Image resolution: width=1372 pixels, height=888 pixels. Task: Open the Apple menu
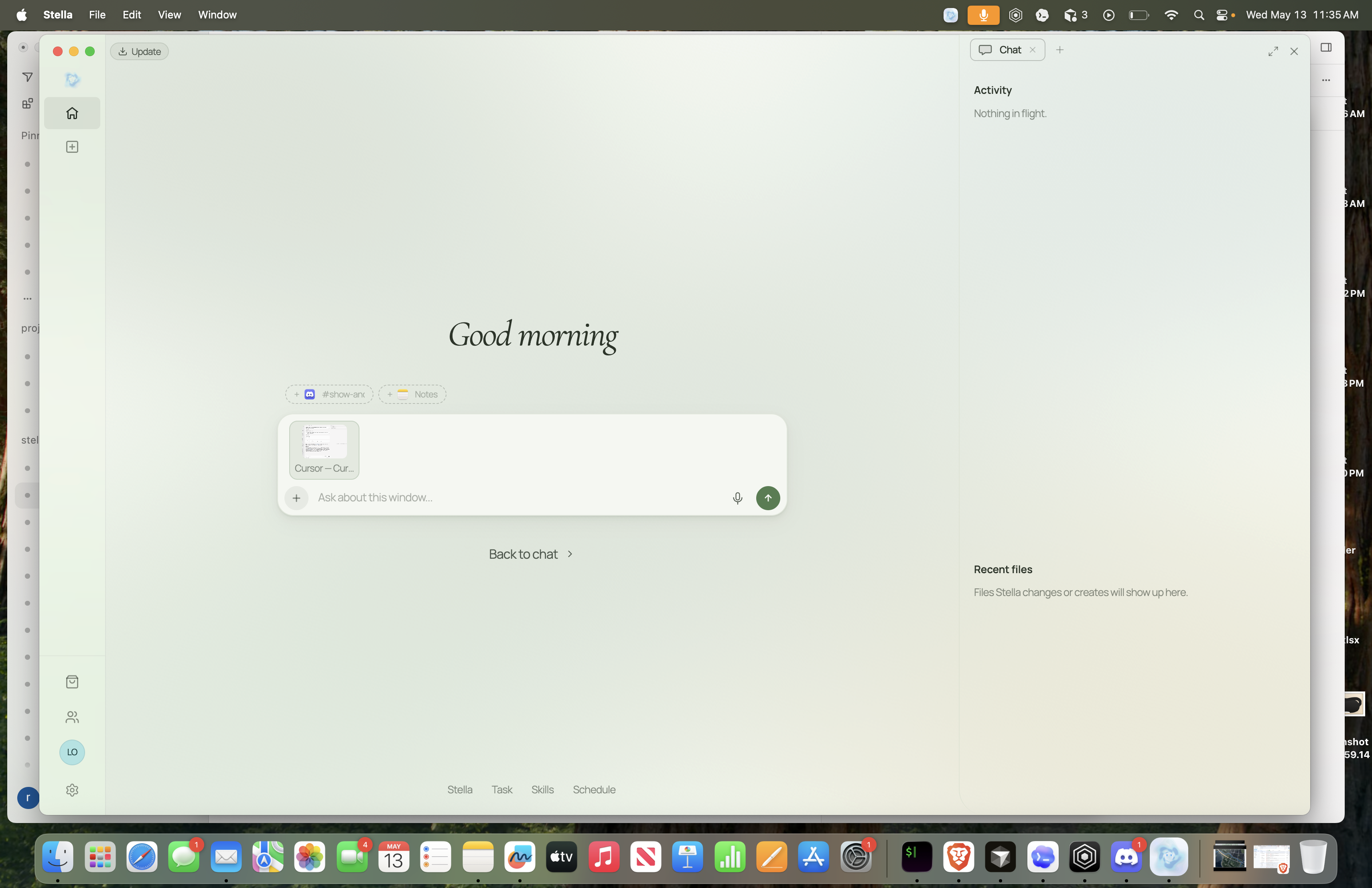pyautogui.click(x=21, y=14)
